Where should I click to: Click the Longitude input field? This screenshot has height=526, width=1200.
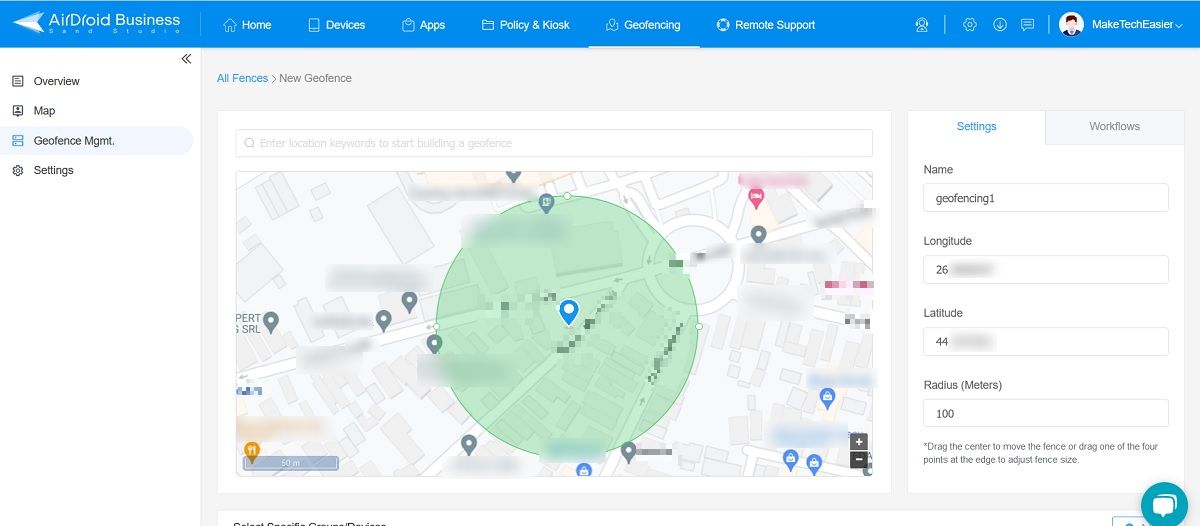1046,270
